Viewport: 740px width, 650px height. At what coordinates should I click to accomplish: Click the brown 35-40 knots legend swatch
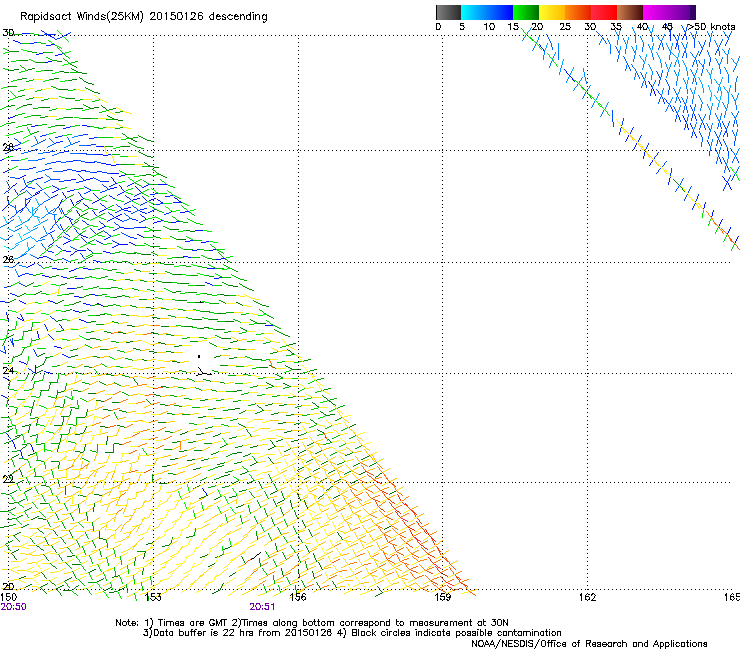[x=630, y=12]
